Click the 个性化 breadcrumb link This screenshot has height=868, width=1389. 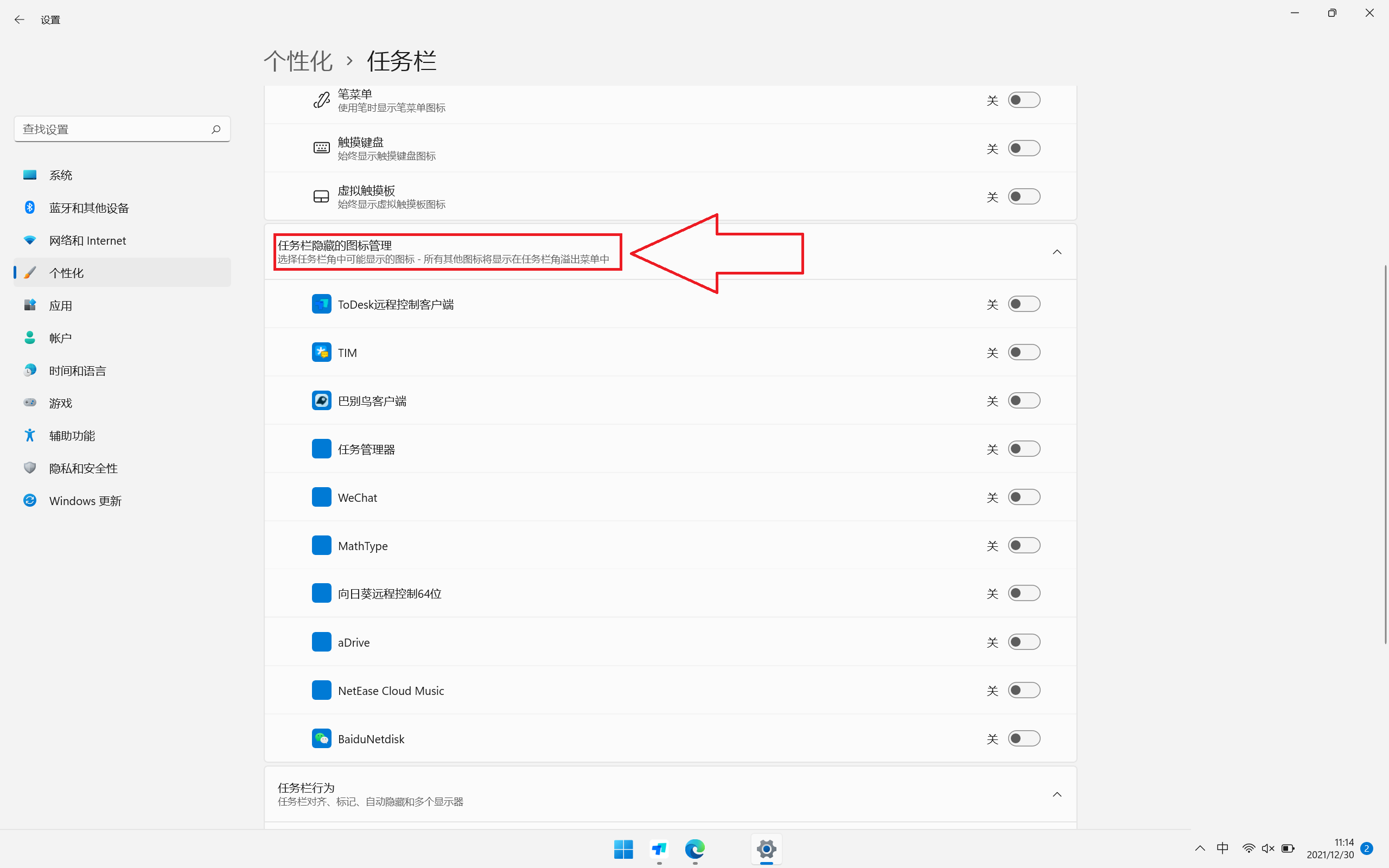(x=298, y=61)
